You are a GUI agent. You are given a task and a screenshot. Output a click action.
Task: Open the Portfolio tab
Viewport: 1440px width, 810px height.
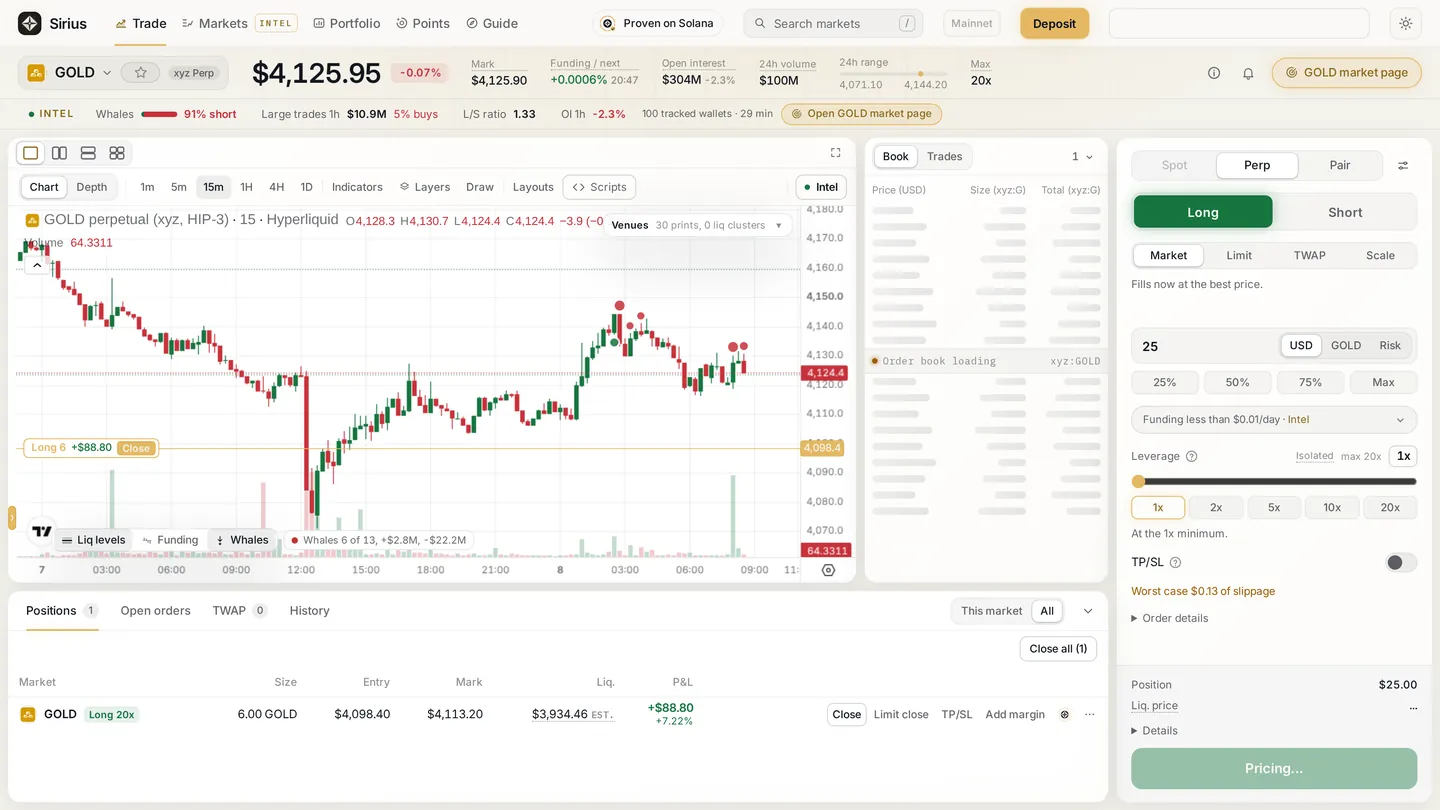click(x=346, y=23)
